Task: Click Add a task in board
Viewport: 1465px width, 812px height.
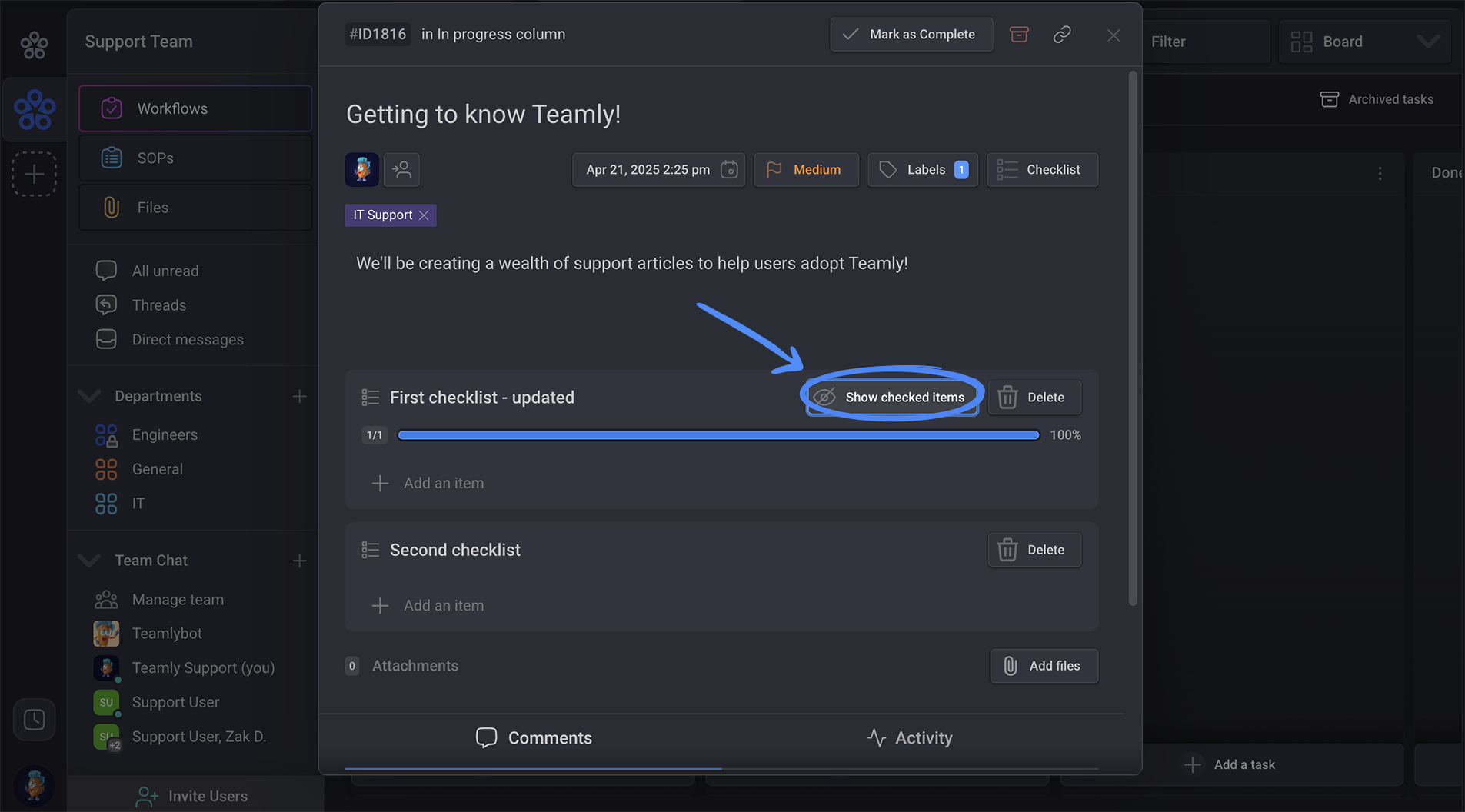Action: pos(1230,764)
